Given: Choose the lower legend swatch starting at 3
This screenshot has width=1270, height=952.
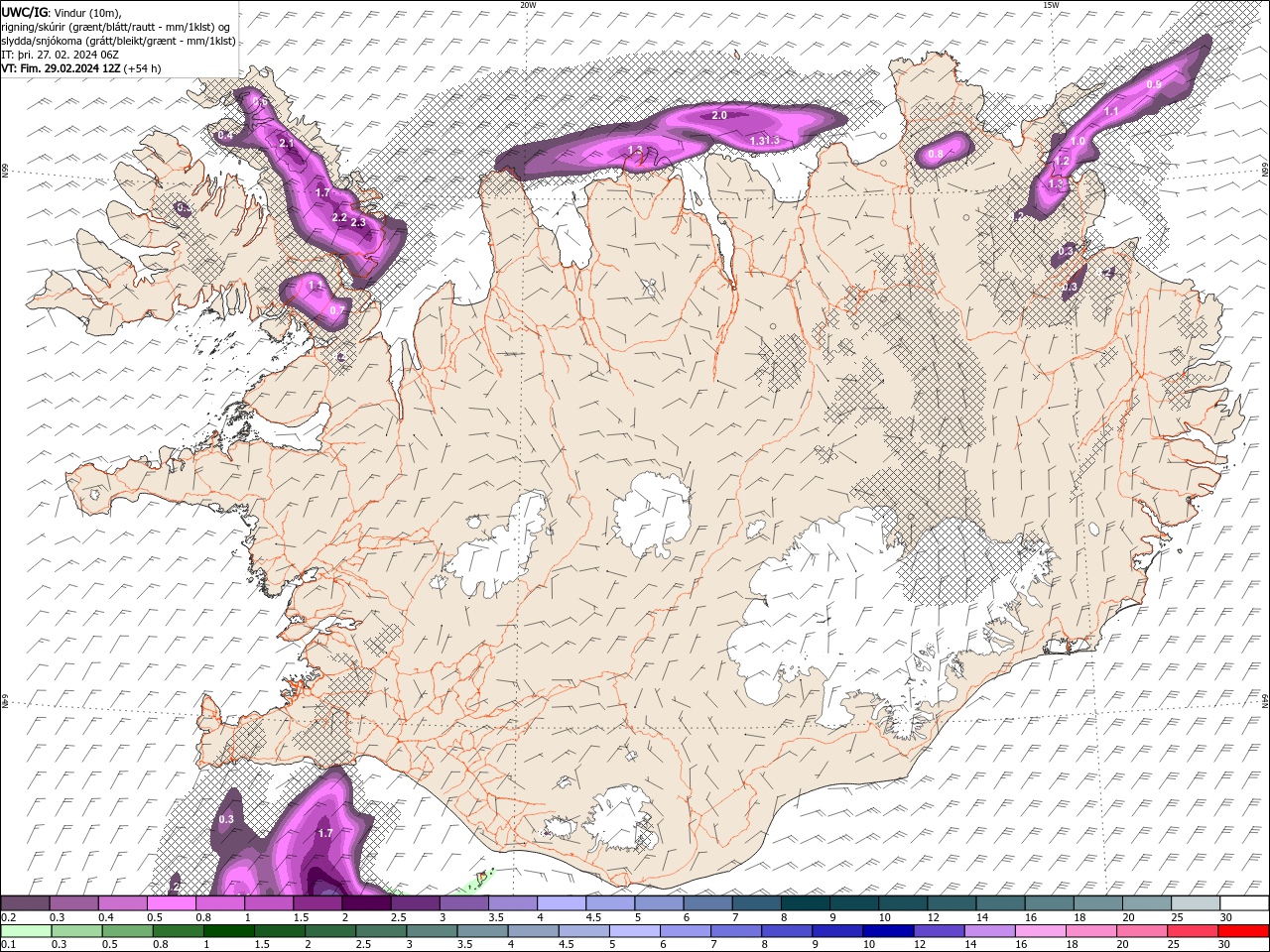Looking at the screenshot, I should pyautogui.click(x=432, y=931).
